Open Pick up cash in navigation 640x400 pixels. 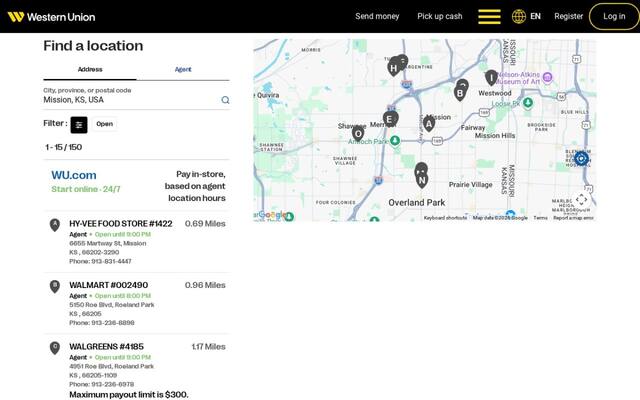click(x=440, y=16)
